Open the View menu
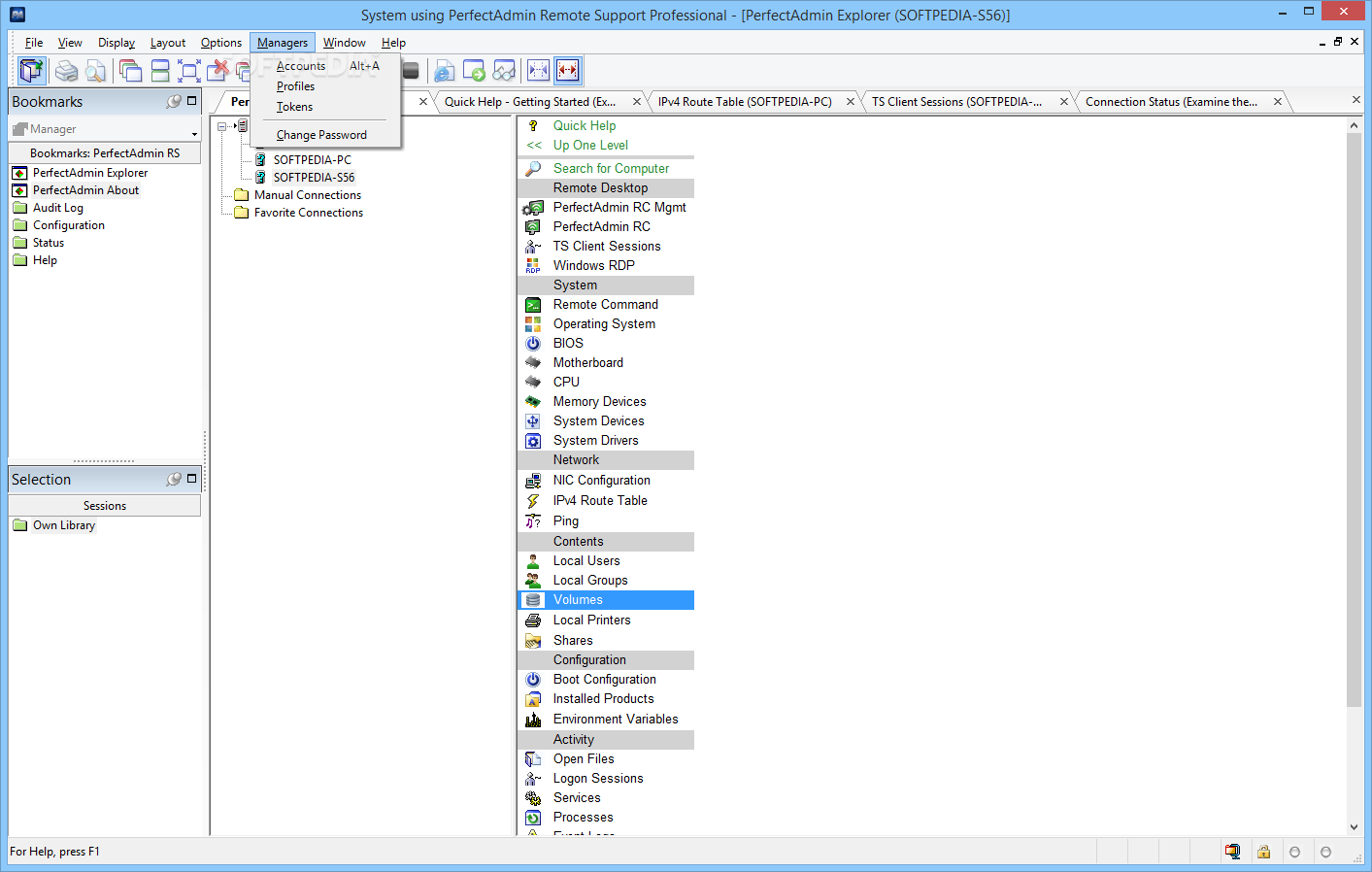1372x872 pixels. [x=70, y=43]
